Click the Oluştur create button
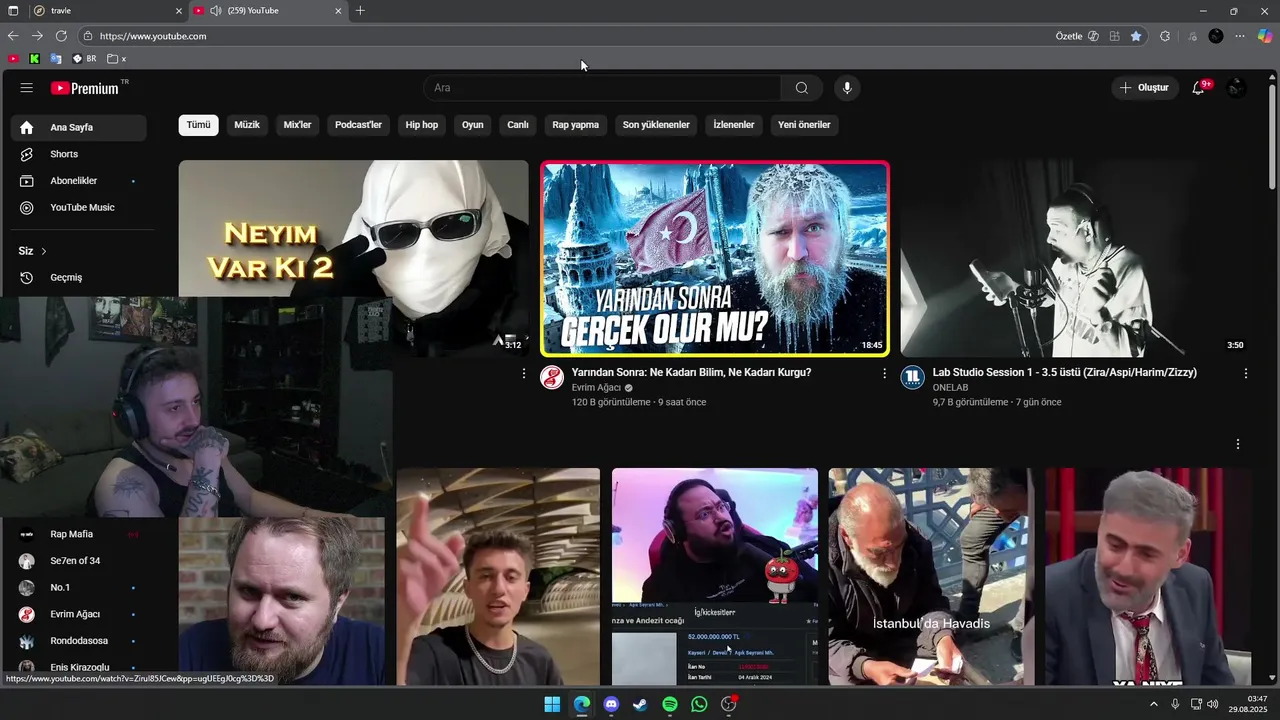This screenshot has height=720, width=1280. [x=1145, y=88]
